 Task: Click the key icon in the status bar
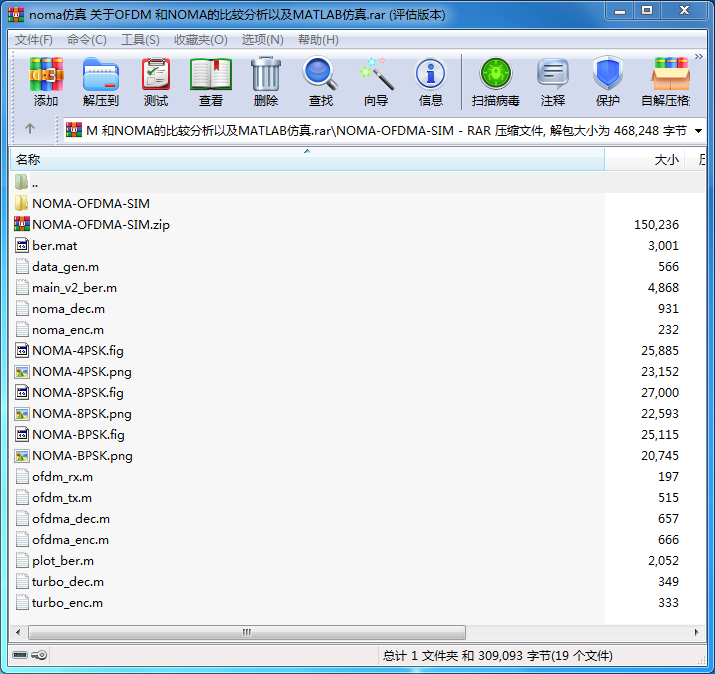point(39,655)
